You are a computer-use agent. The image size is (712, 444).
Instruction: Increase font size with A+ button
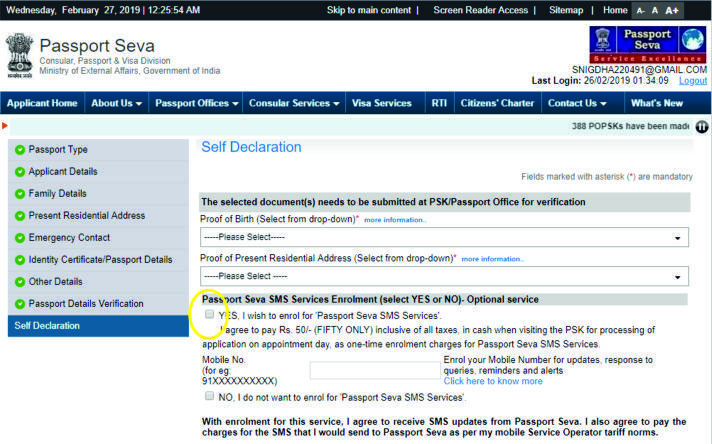[672, 10]
